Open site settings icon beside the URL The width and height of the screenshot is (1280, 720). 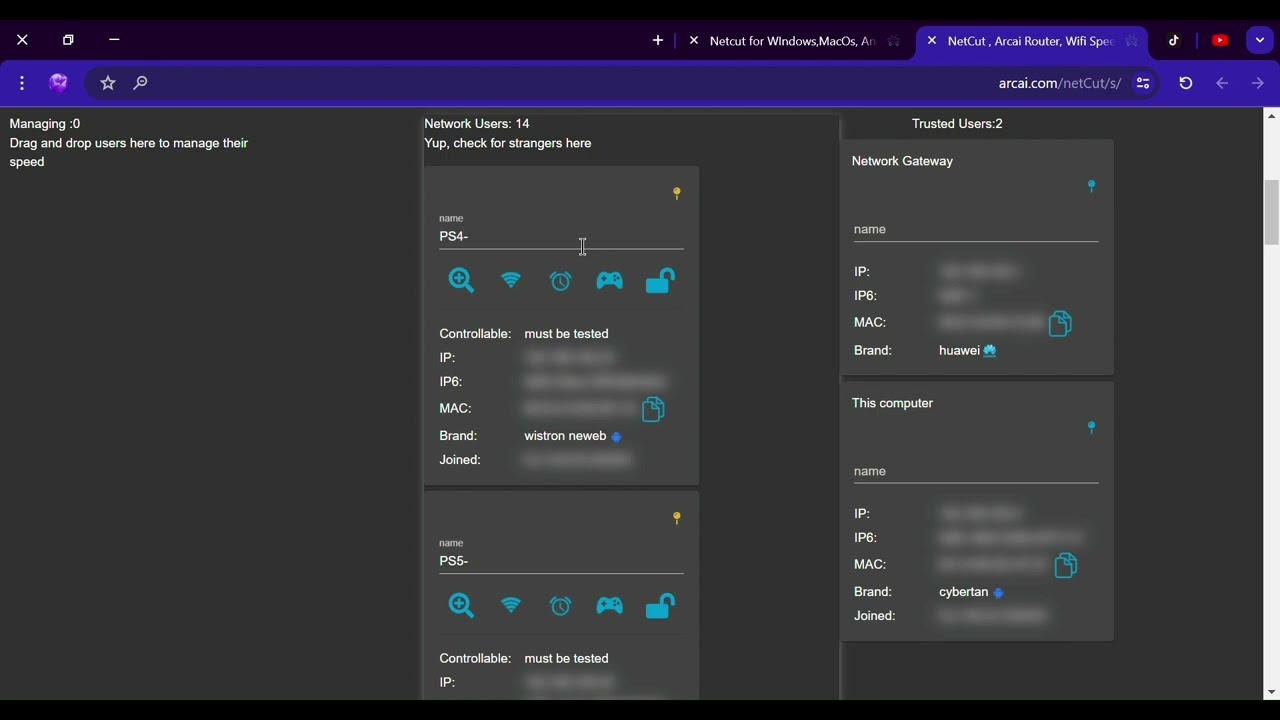click(x=1143, y=83)
